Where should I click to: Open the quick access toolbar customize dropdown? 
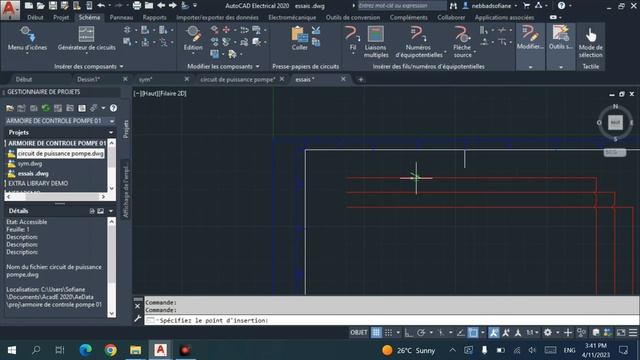coord(195,5)
